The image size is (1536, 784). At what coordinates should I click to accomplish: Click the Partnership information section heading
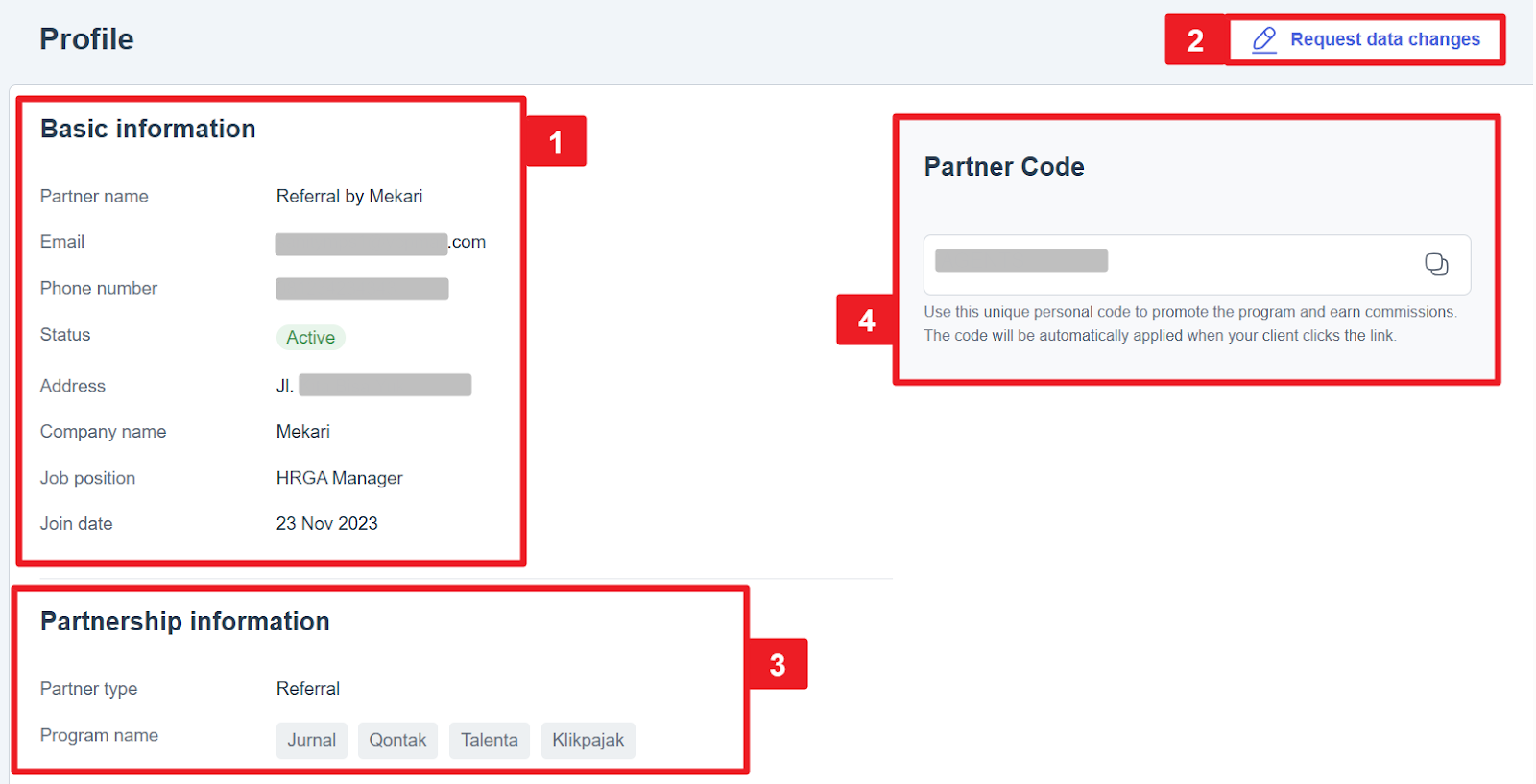tap(184, 621)
